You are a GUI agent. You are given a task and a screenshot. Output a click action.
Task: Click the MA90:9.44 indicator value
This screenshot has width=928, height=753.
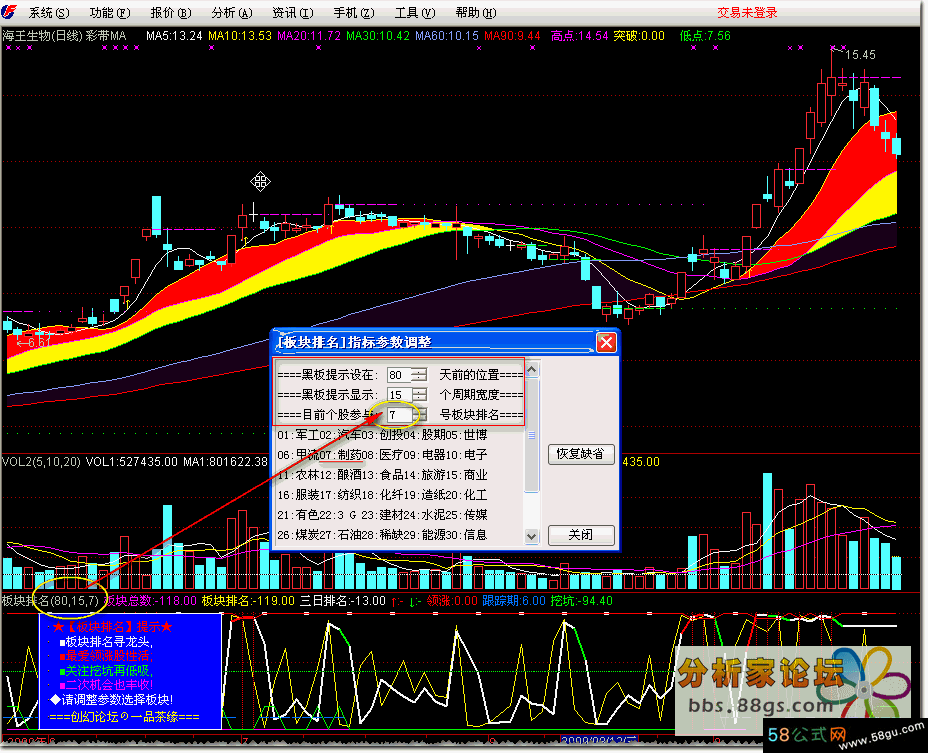(513, 36)
